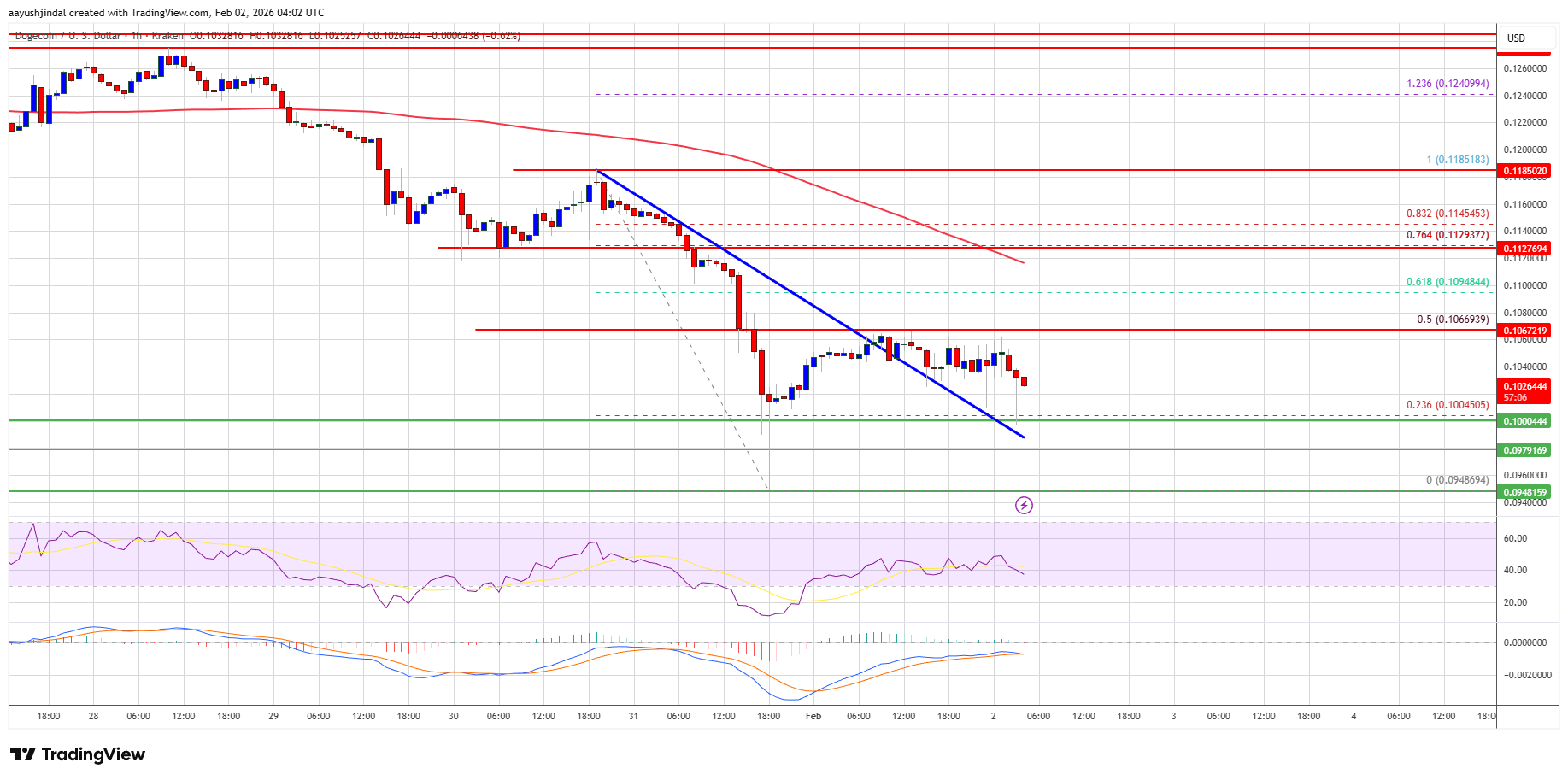Screen dimensions: 1568x780
Task: Click the green 0.0948159 price tag
Action: click(x=1524, y=492)
